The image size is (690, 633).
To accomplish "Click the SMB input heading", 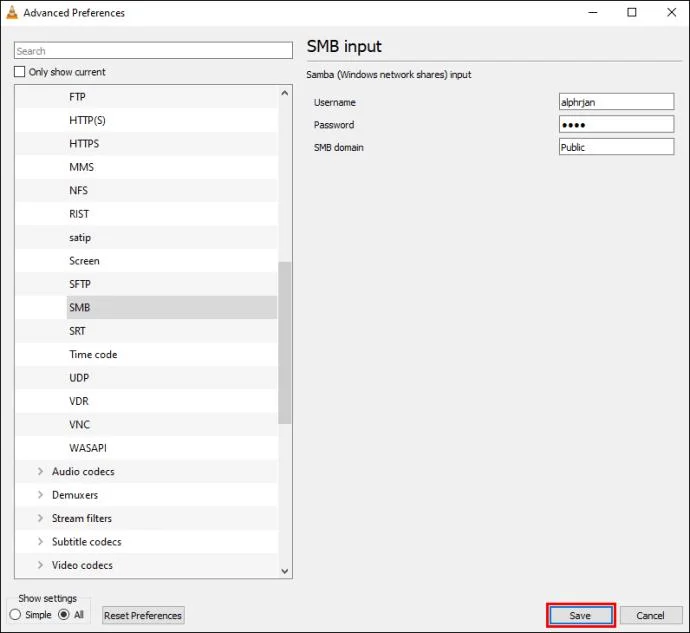I will pyautogui.click(x=344, y=46).
